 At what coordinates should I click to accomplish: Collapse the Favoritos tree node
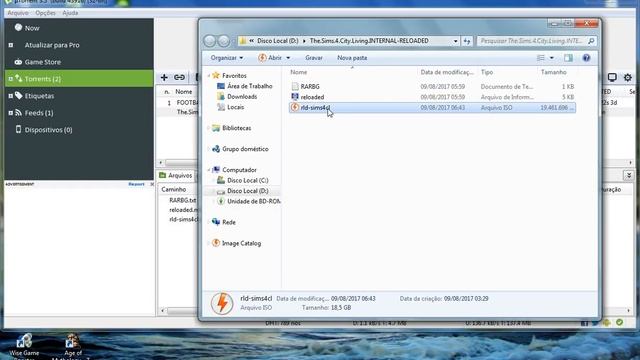click(209, 76)
